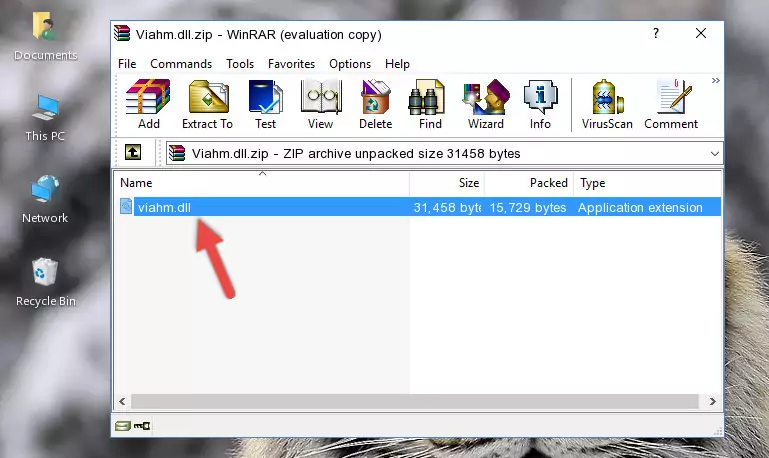Image resolution: width=769 pixels, height=458 pixels.
Task: Open the File menu
Action: [127, 64]
